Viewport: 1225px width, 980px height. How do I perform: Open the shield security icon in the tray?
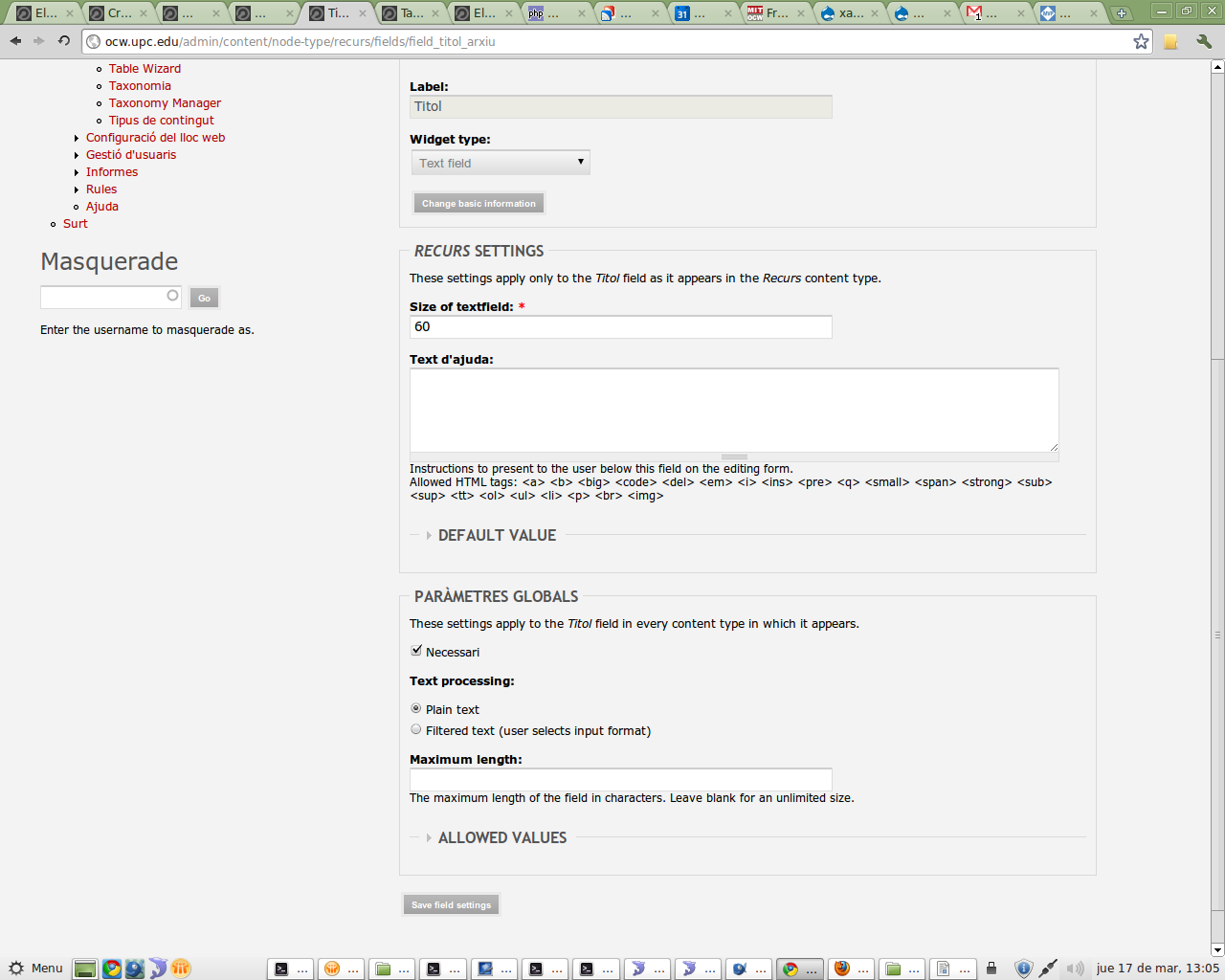click(1023, 969)
